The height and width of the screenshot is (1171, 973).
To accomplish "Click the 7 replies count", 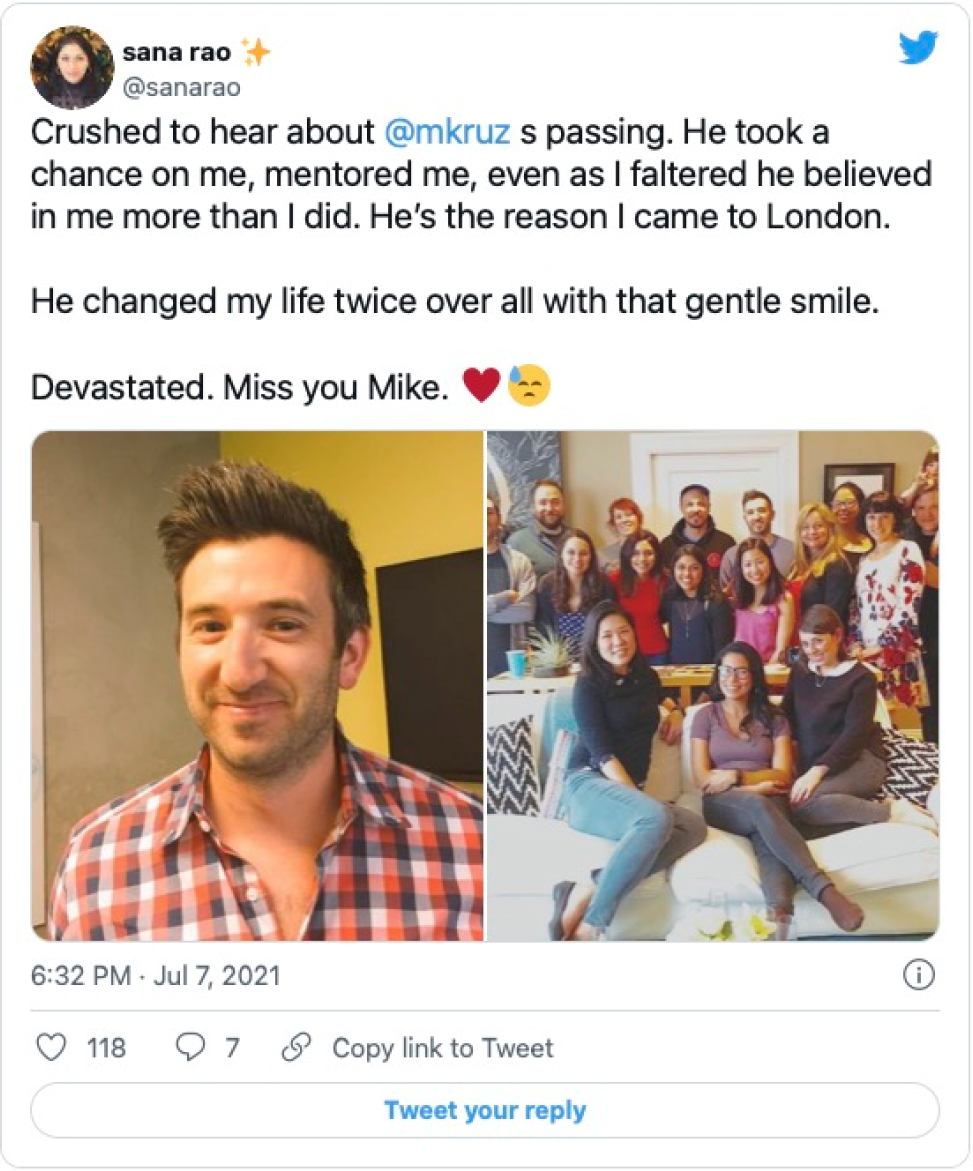I will coord(232,1048).
